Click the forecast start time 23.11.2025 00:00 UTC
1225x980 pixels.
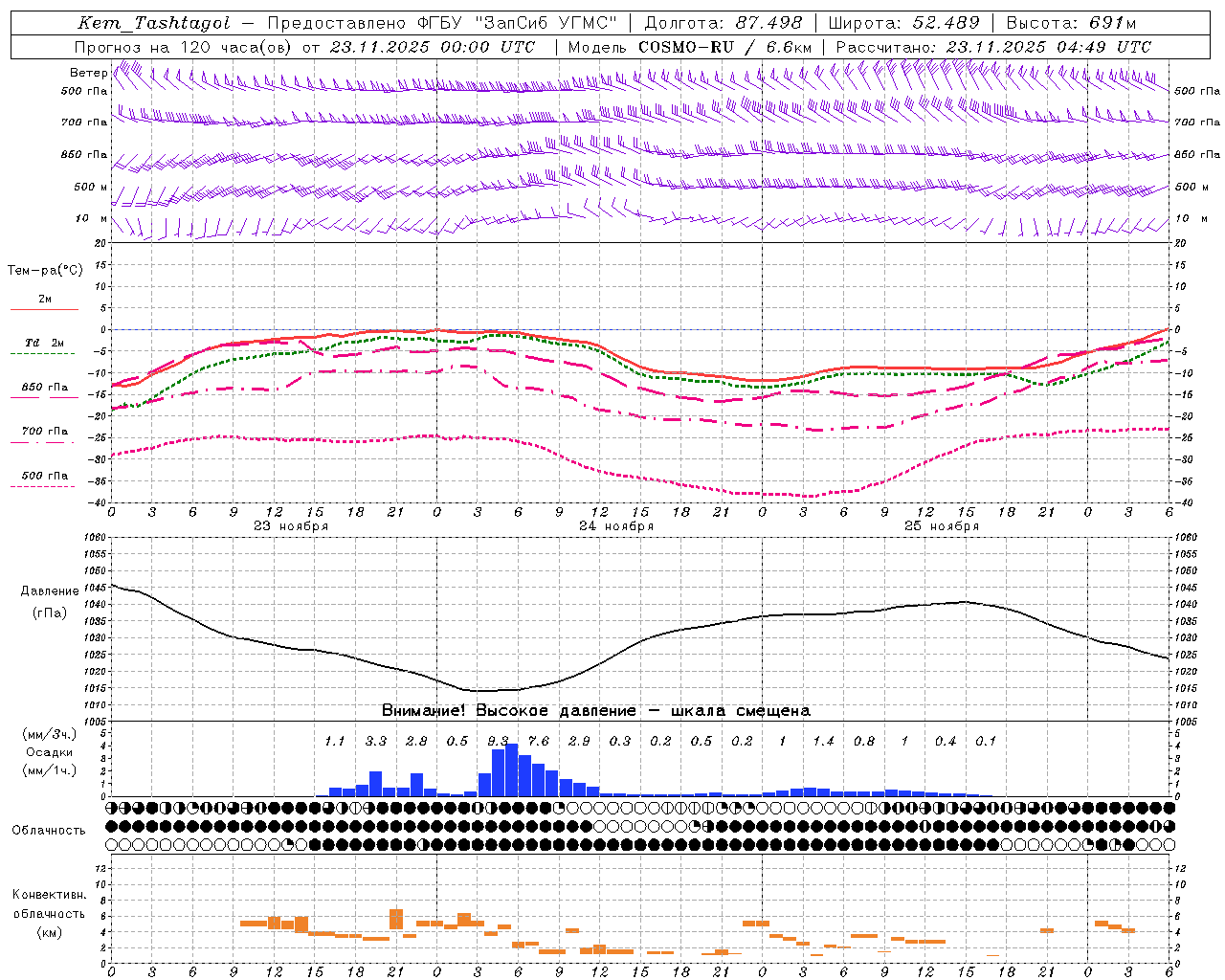coord(433,47)
